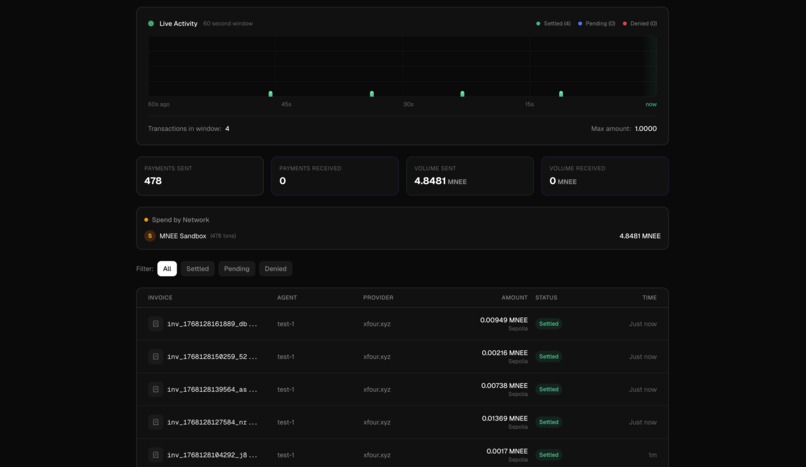The image size is (806, 467).
Task: Click Settled badge for 0.0017 MNEE row
Action: click(548, 455)
